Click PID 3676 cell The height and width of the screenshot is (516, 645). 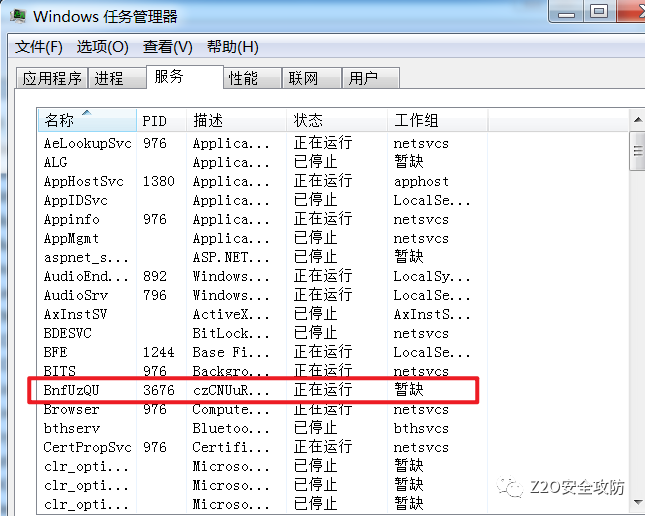pyautogui.click(x=159, y=390)
